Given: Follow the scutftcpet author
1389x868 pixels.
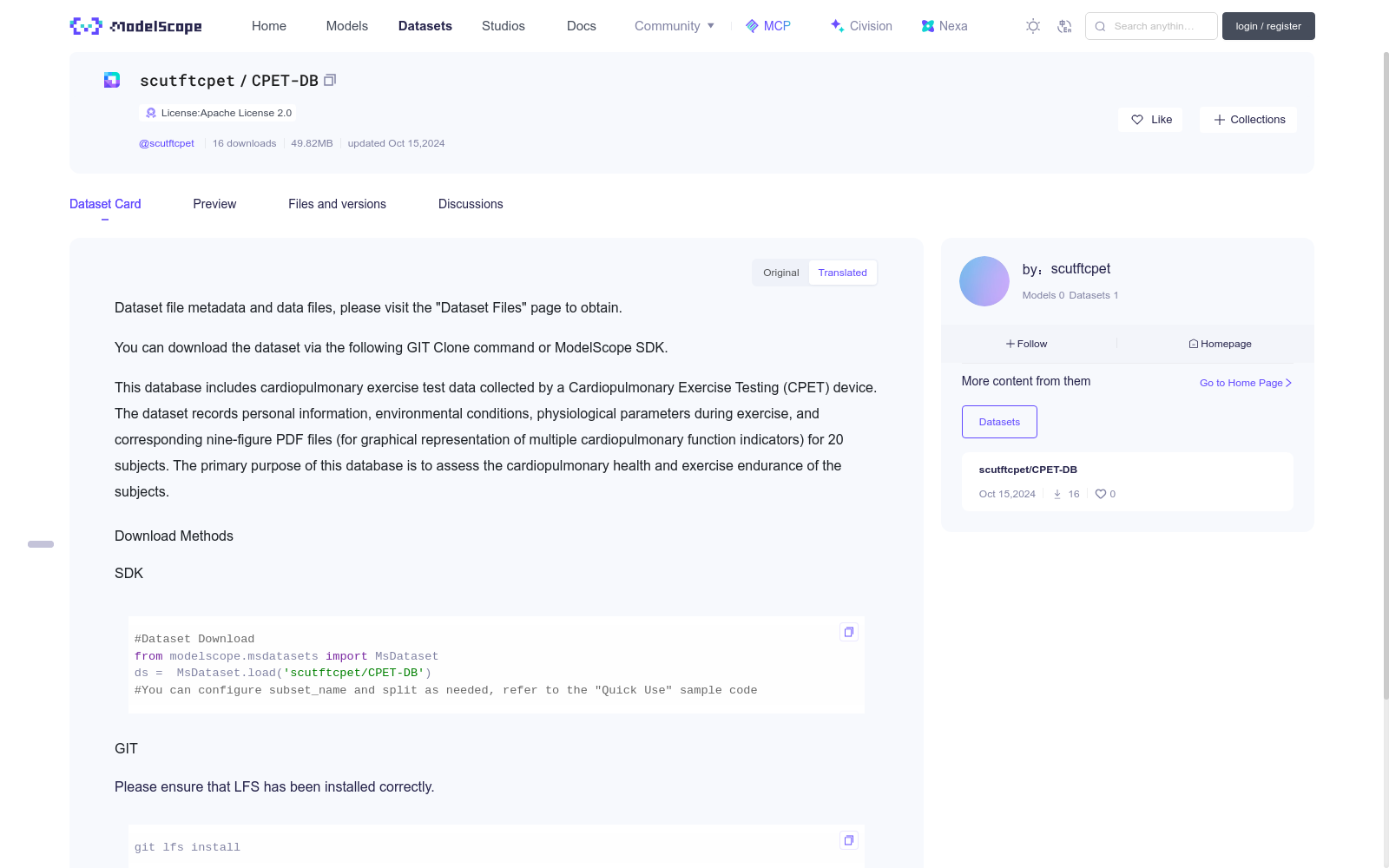Looking at the screenshot, I should point(1027,344).
